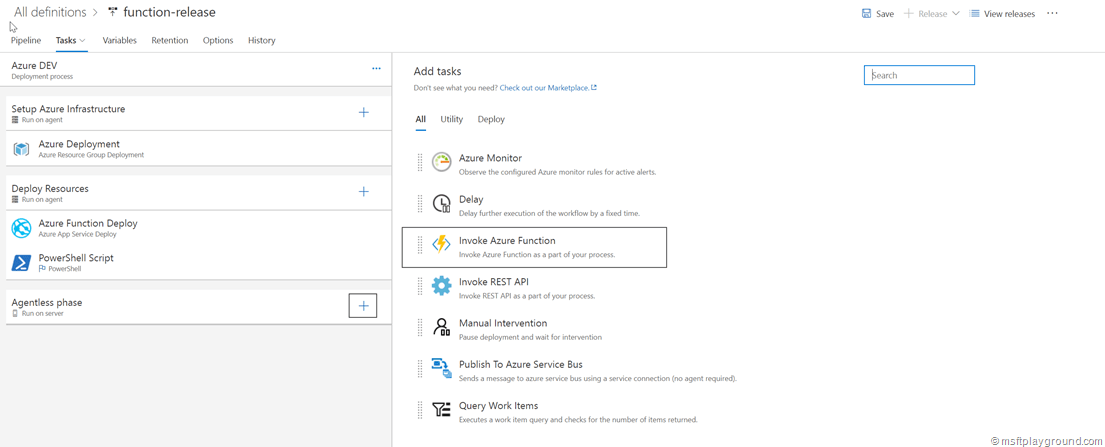The width and height of the screenshot is (1105, 447).
Task: Grab the drag handle beside Manual Intervention
Action: tap(419, 327)
